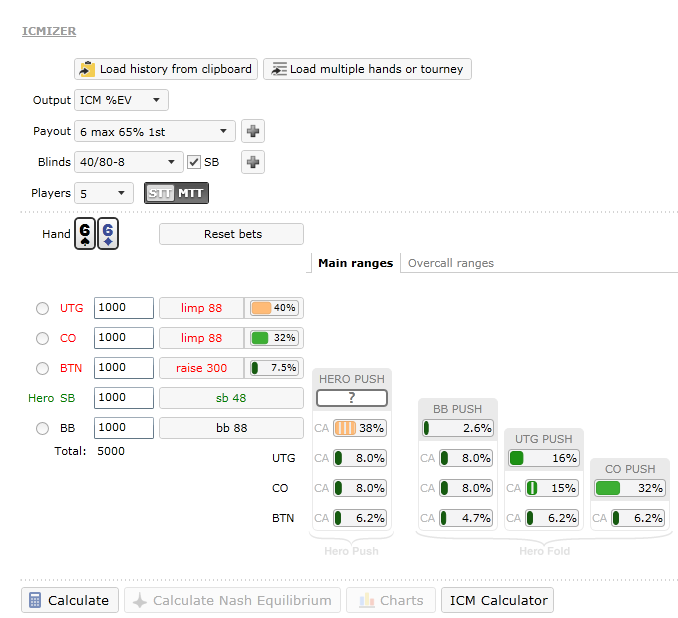Toggle the SB checkbox
This screenshot has width=678, height=618.
194,162
